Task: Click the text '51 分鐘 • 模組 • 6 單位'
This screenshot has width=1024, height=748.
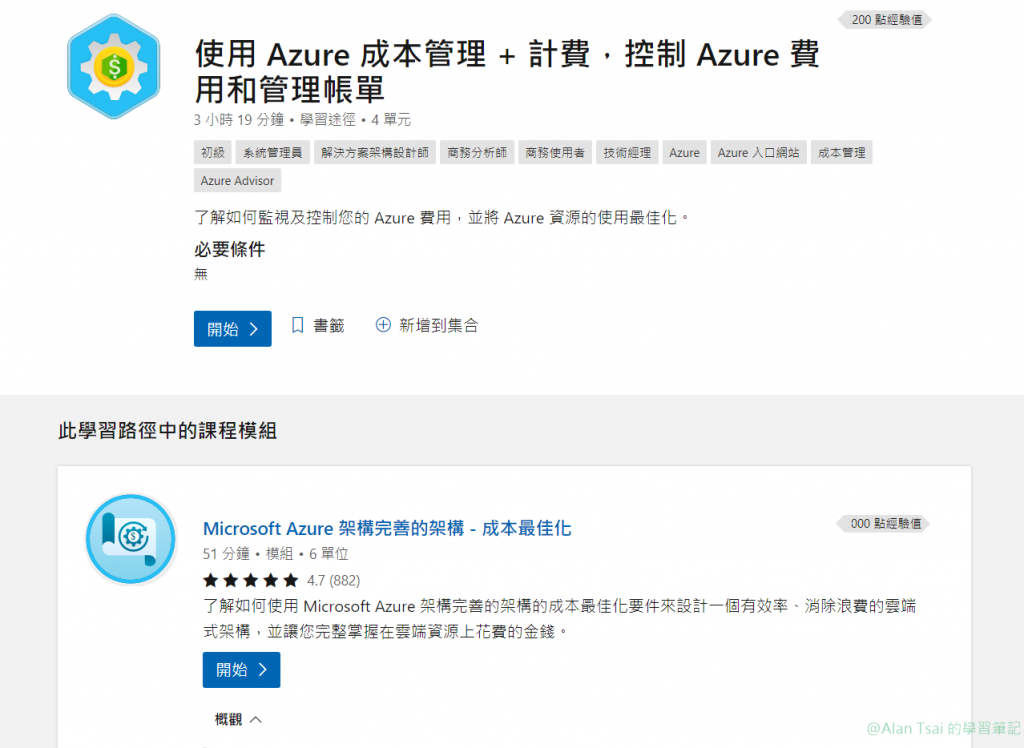Action: click(276, 554)
